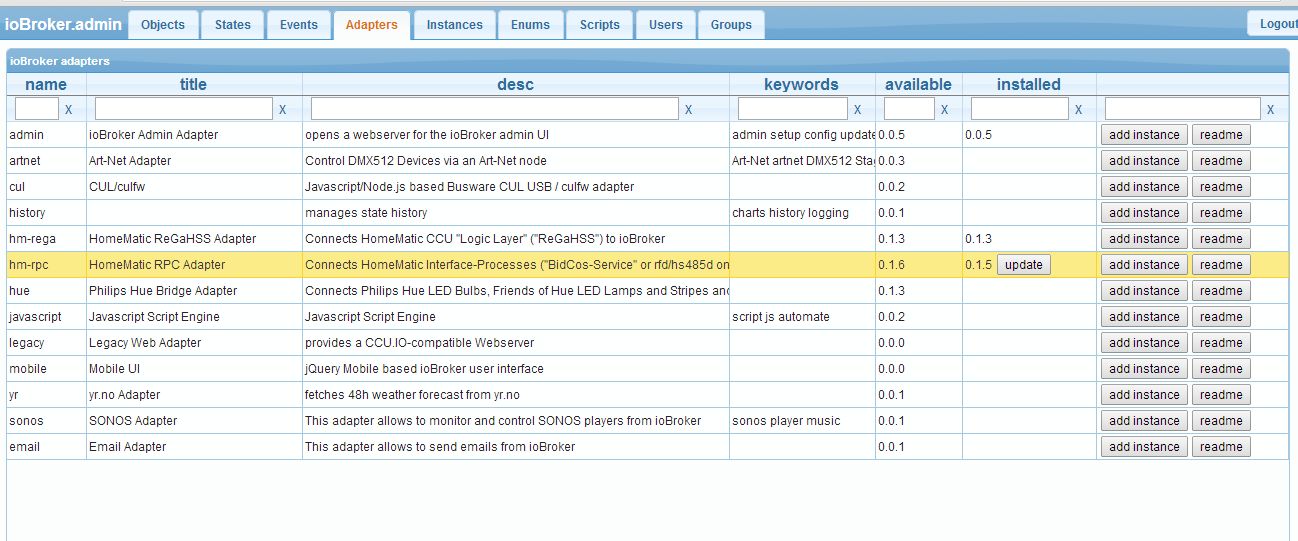This screenshot has width=1298, height=541.
Task: Open the Objects tab
Action: 163,25
